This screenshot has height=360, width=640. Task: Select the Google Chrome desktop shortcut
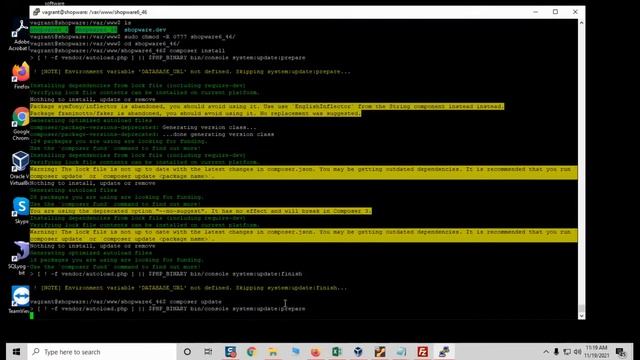[x=20, y=124]
